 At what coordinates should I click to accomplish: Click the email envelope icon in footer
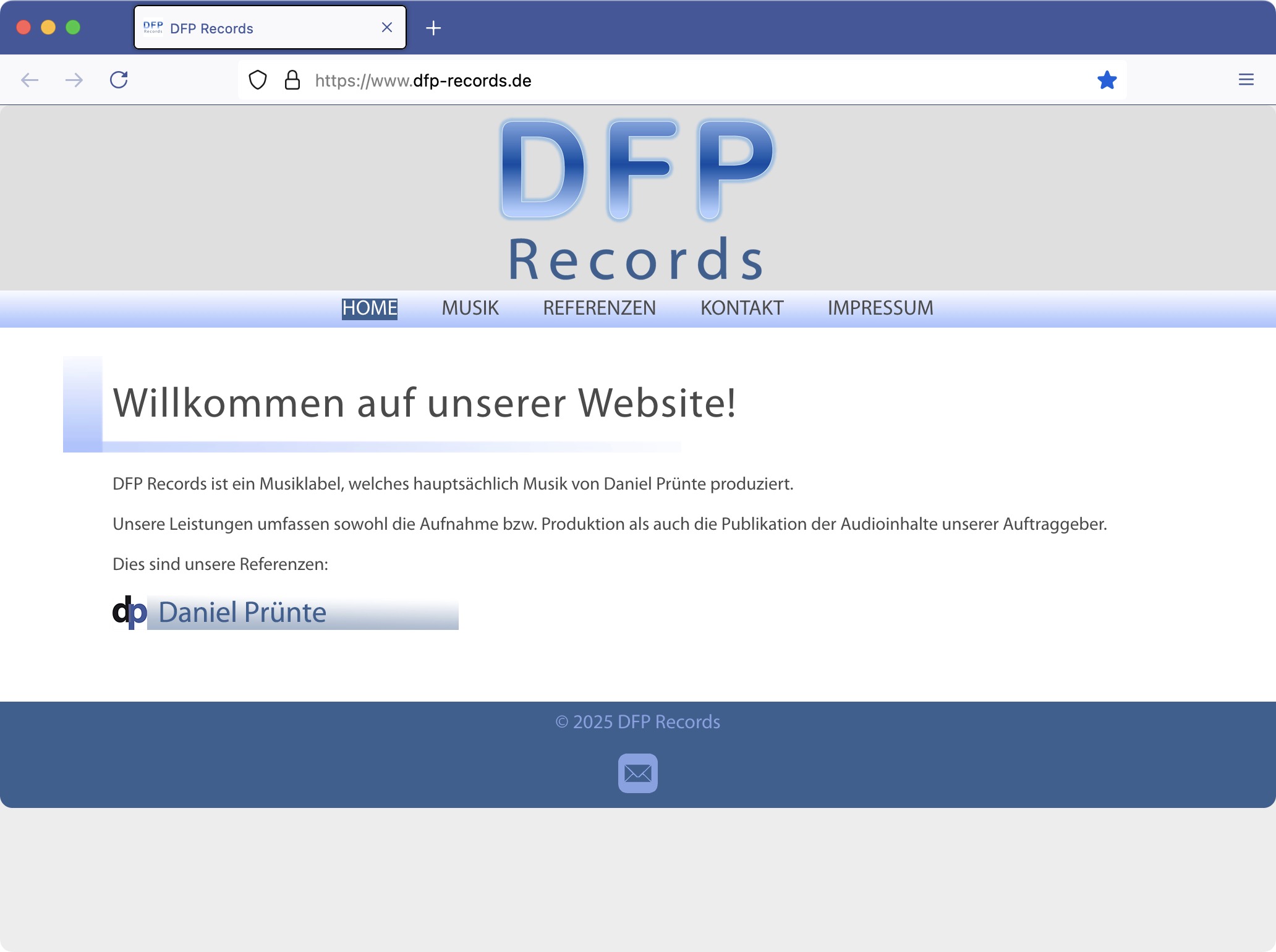coord(638,773)
